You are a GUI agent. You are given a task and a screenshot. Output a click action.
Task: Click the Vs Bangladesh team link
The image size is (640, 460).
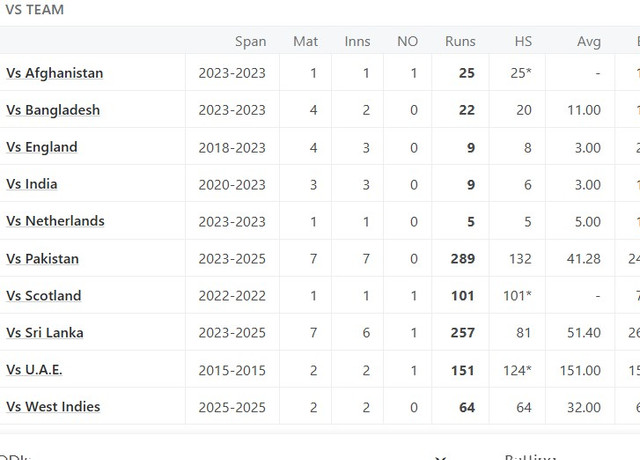click(53, 110)
